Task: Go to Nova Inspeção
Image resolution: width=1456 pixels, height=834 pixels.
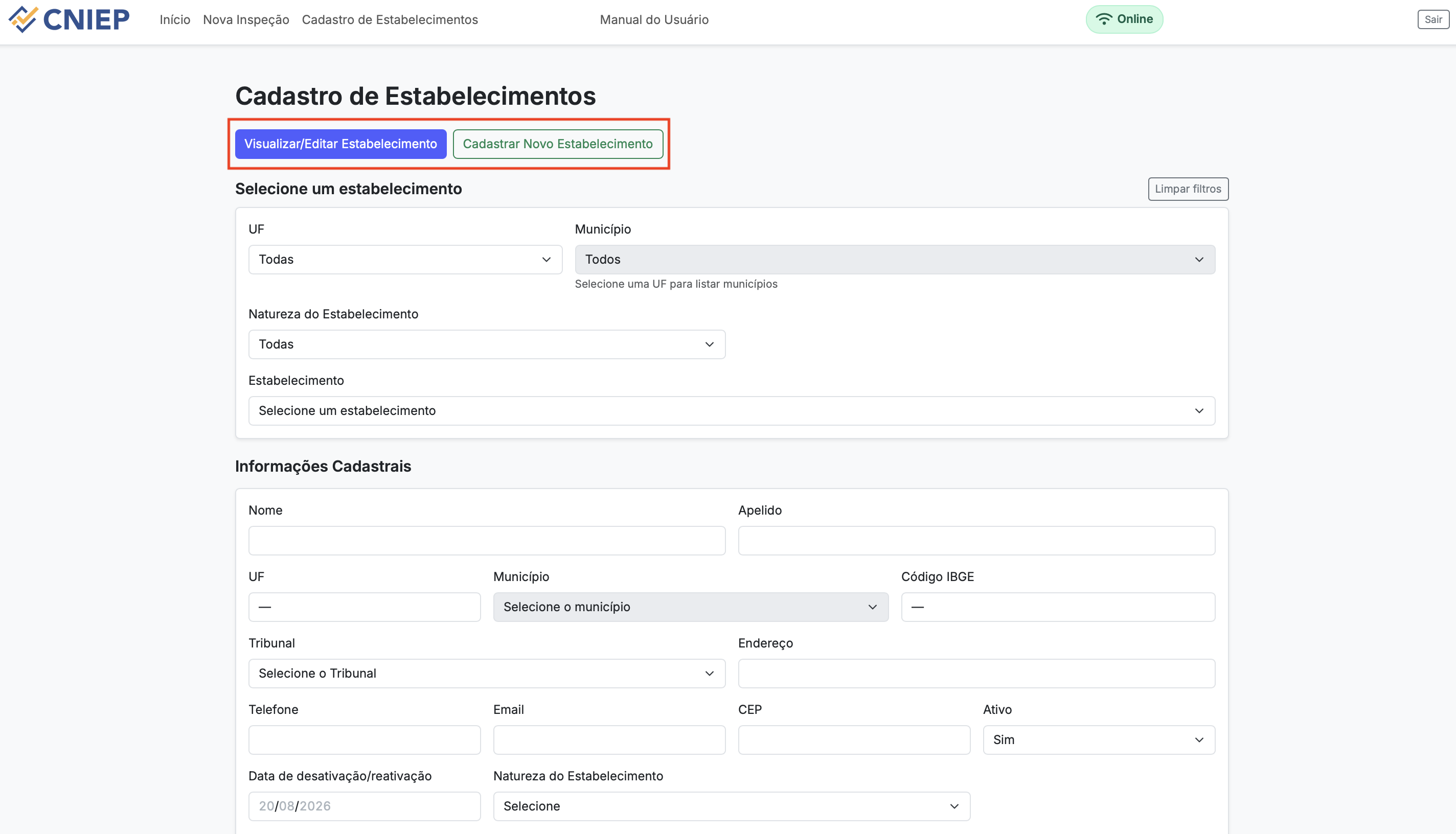Action: click(x=246, y=19)
